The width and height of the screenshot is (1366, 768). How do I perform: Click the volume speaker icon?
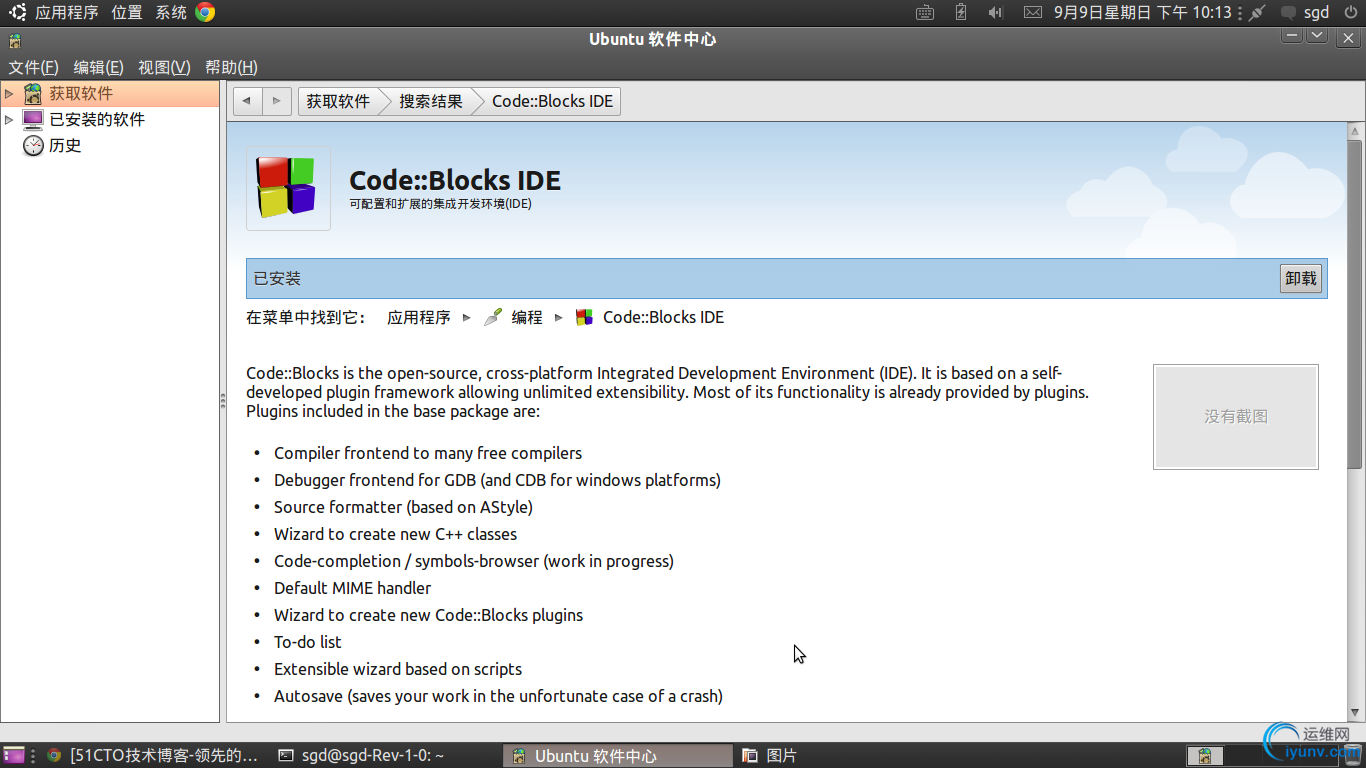(995, 13)
